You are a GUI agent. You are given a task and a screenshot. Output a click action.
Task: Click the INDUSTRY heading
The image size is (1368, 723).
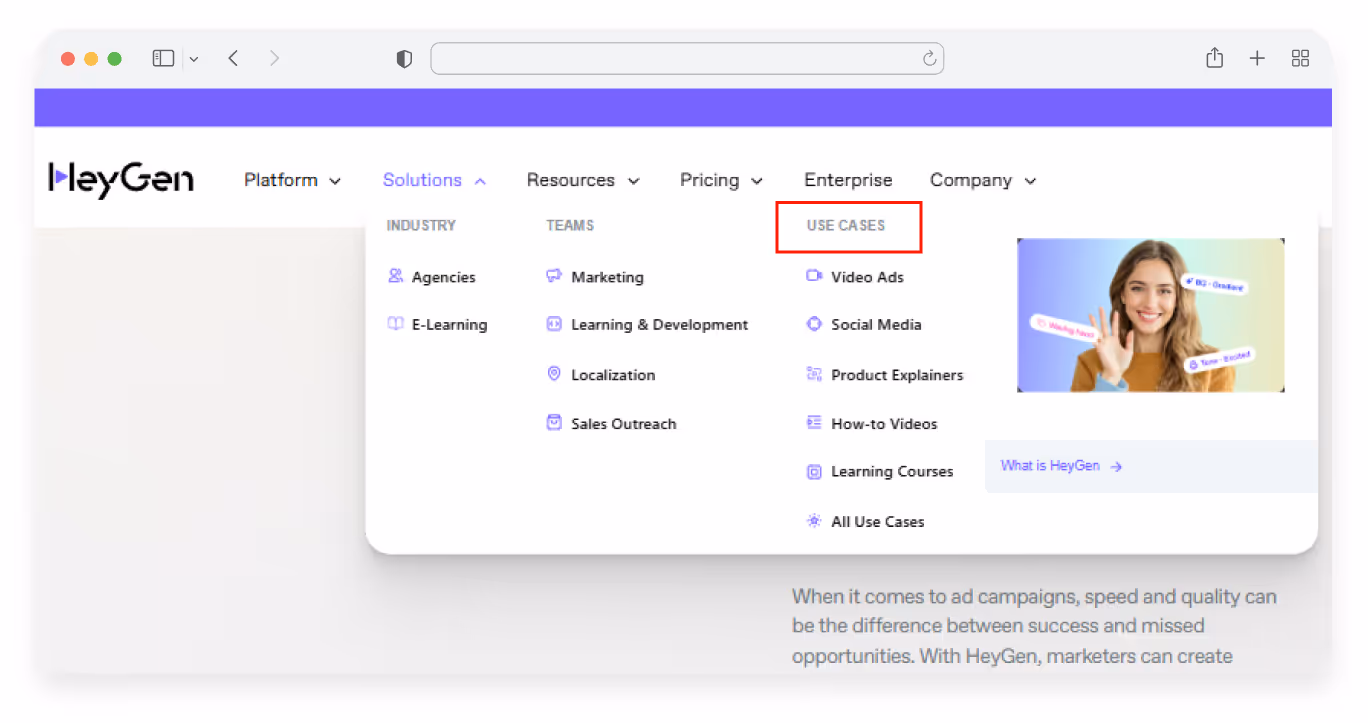[x=421, y=226]
